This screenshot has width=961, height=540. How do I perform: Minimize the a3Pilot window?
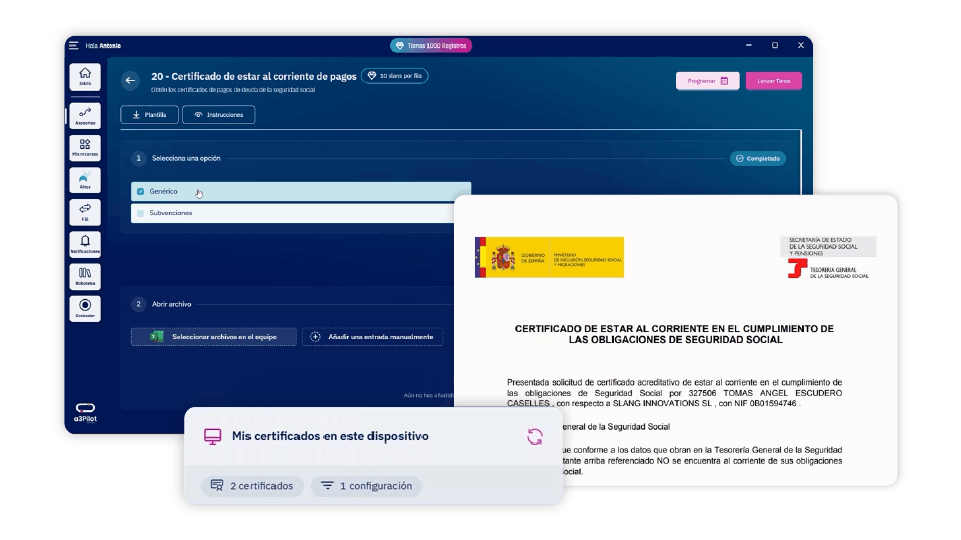[748, 45]
